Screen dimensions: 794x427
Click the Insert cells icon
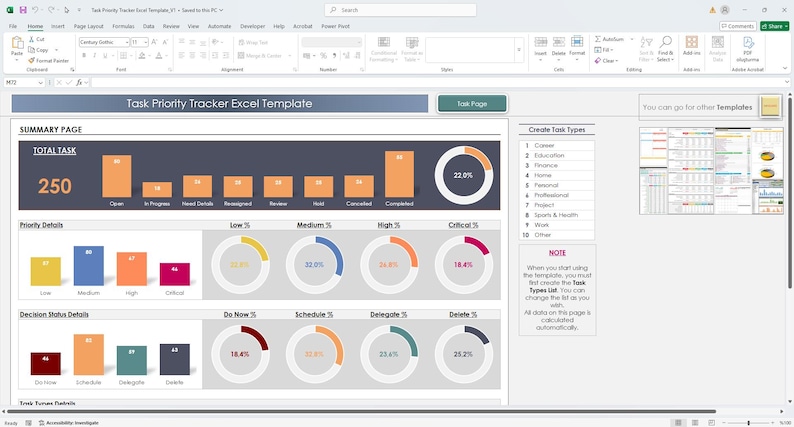click(x=541, y=43)
